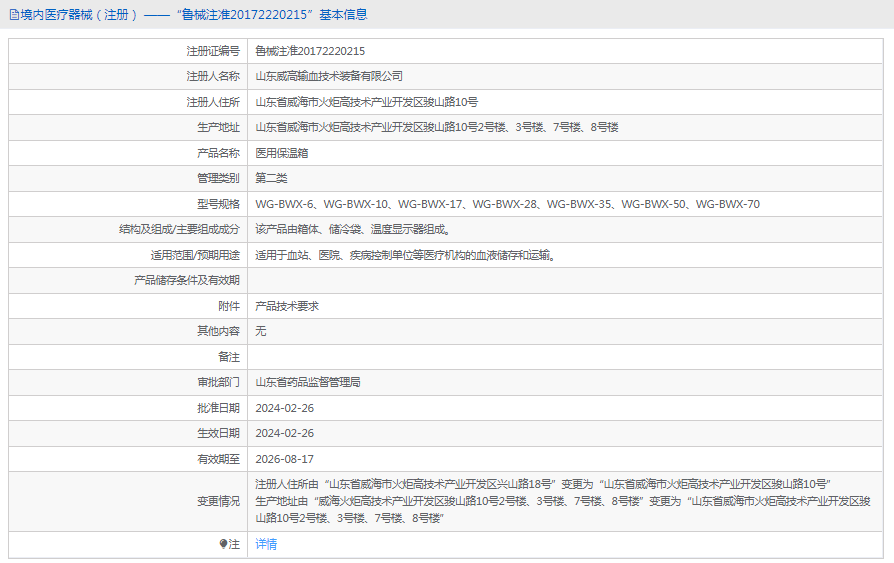Click the 适用范围/预期用途 label
Screen dimensions: 894x563
click(x=196, y=255)
